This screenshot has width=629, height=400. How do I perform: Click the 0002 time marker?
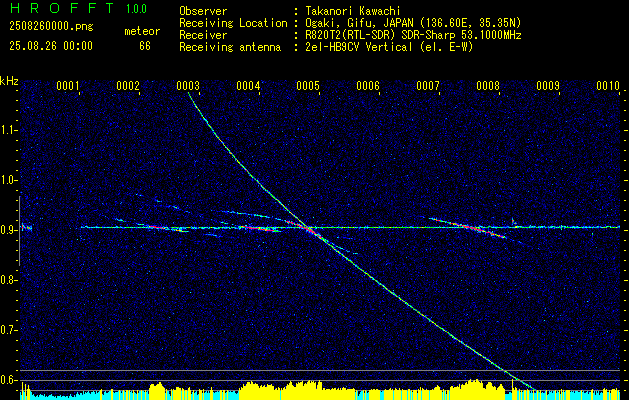(128, 86)
